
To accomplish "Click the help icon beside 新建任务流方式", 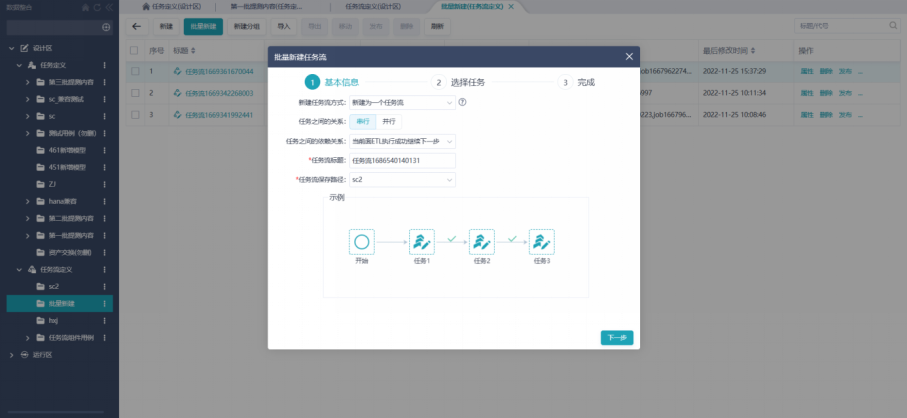I will (x=463, y=102).
